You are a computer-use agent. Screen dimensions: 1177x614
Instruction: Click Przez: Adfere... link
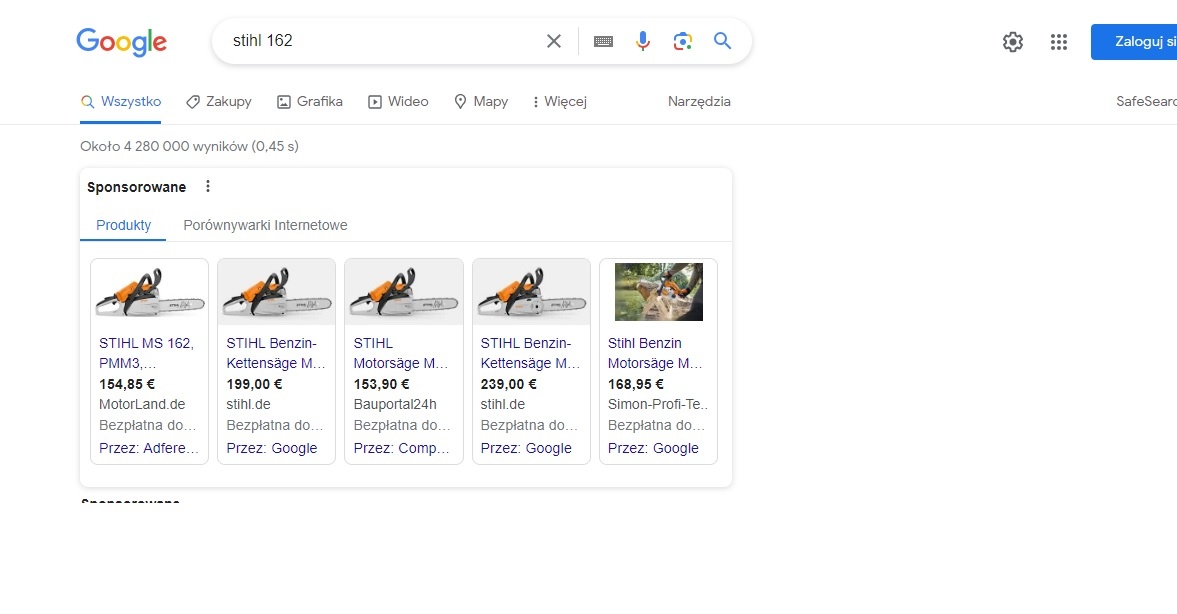click(x=149, y=448)
